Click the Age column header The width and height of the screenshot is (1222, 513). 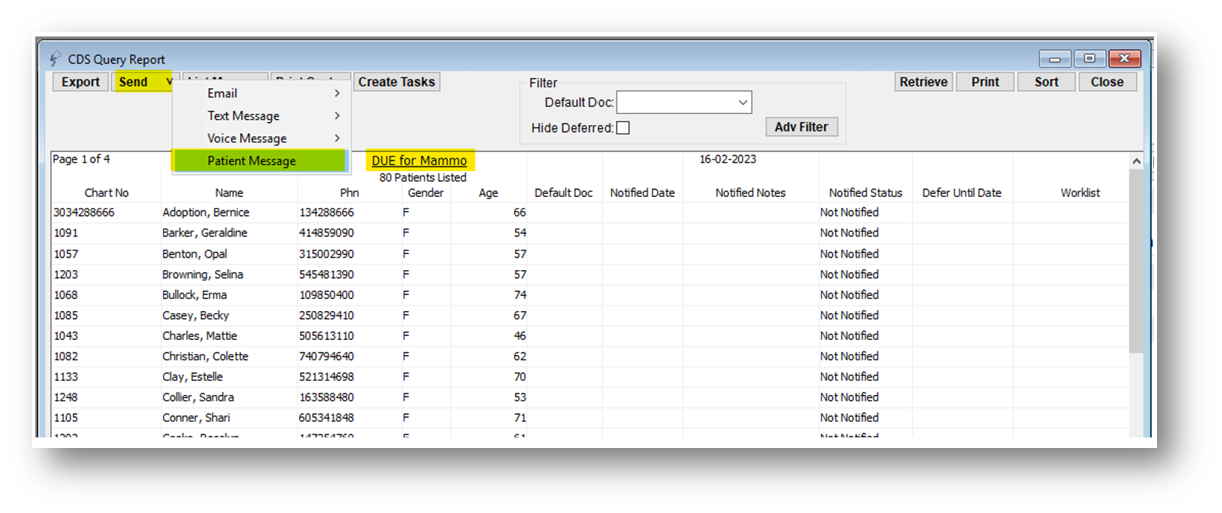[488, 193]
